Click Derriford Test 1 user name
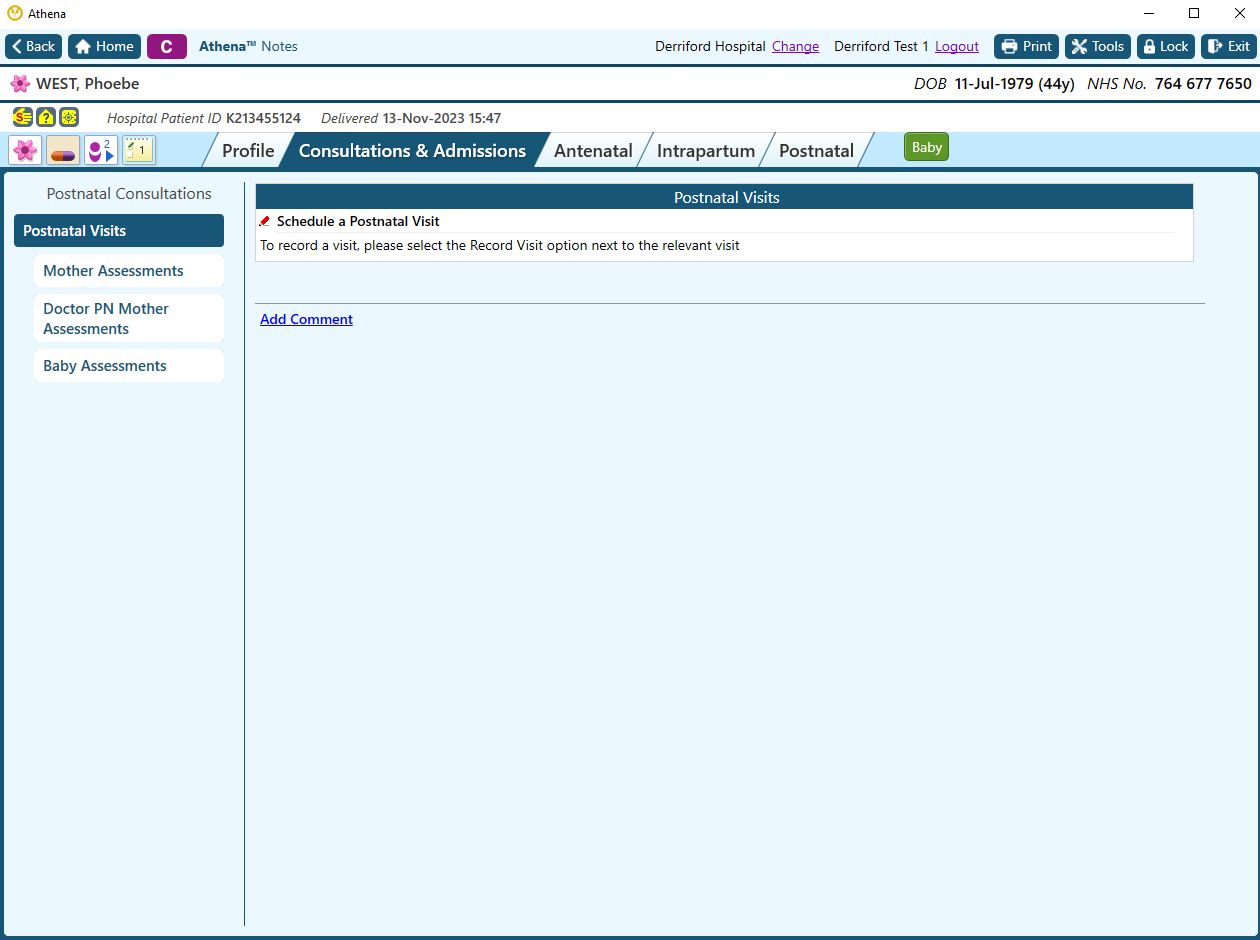The height and width of the screenshot is (940, 1260). 881,46
